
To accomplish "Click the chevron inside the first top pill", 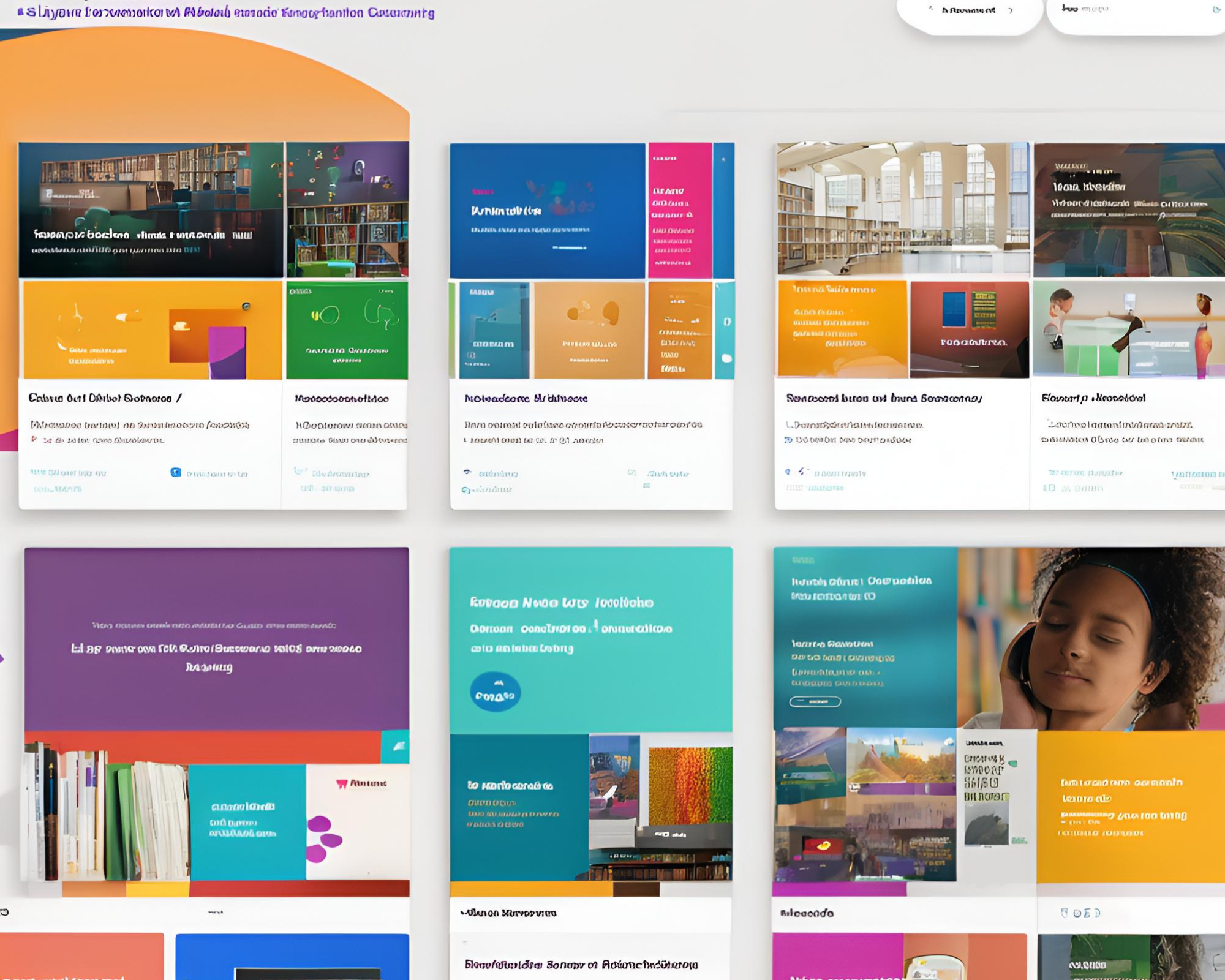I will coord(1011,10).
